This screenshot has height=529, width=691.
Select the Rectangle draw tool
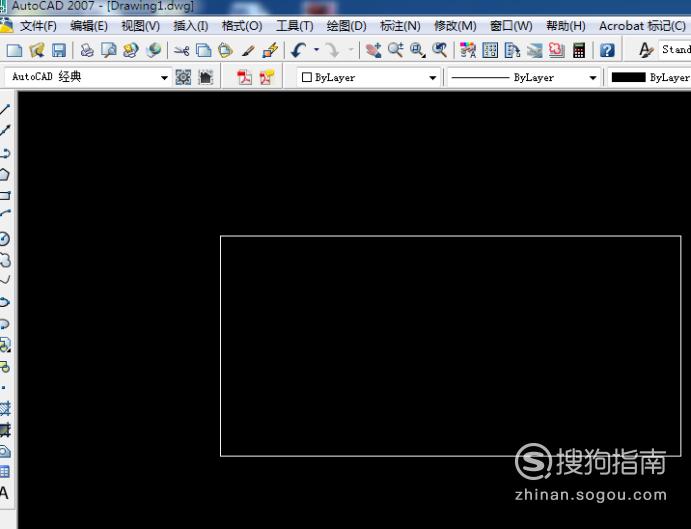[x=5, y=195]
